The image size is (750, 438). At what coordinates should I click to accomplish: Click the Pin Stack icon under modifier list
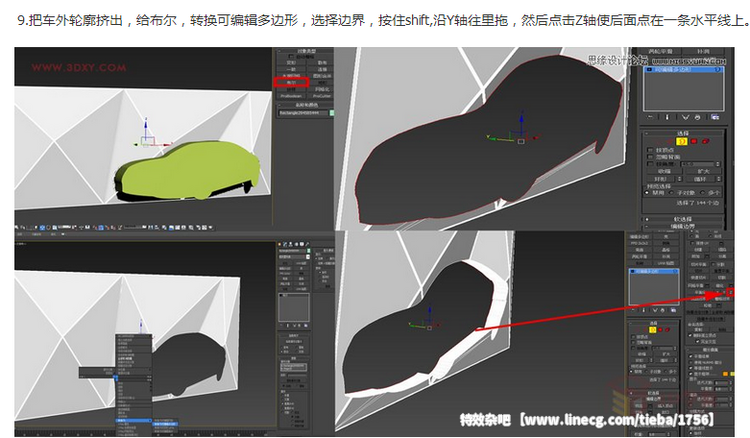(x=650, y=117)
